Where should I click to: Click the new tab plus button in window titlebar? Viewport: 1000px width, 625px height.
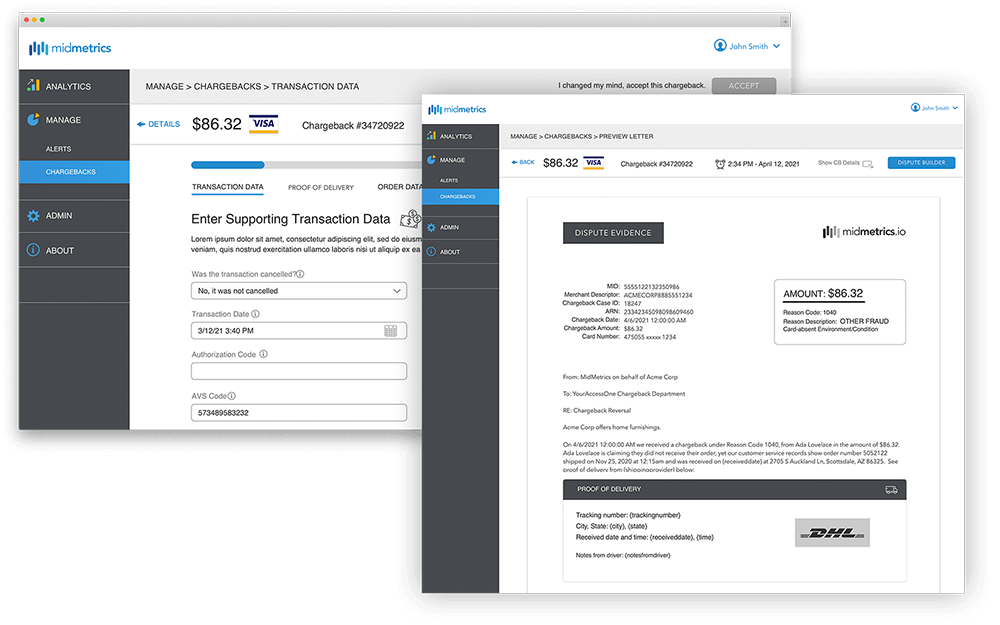tap(784, 22)
